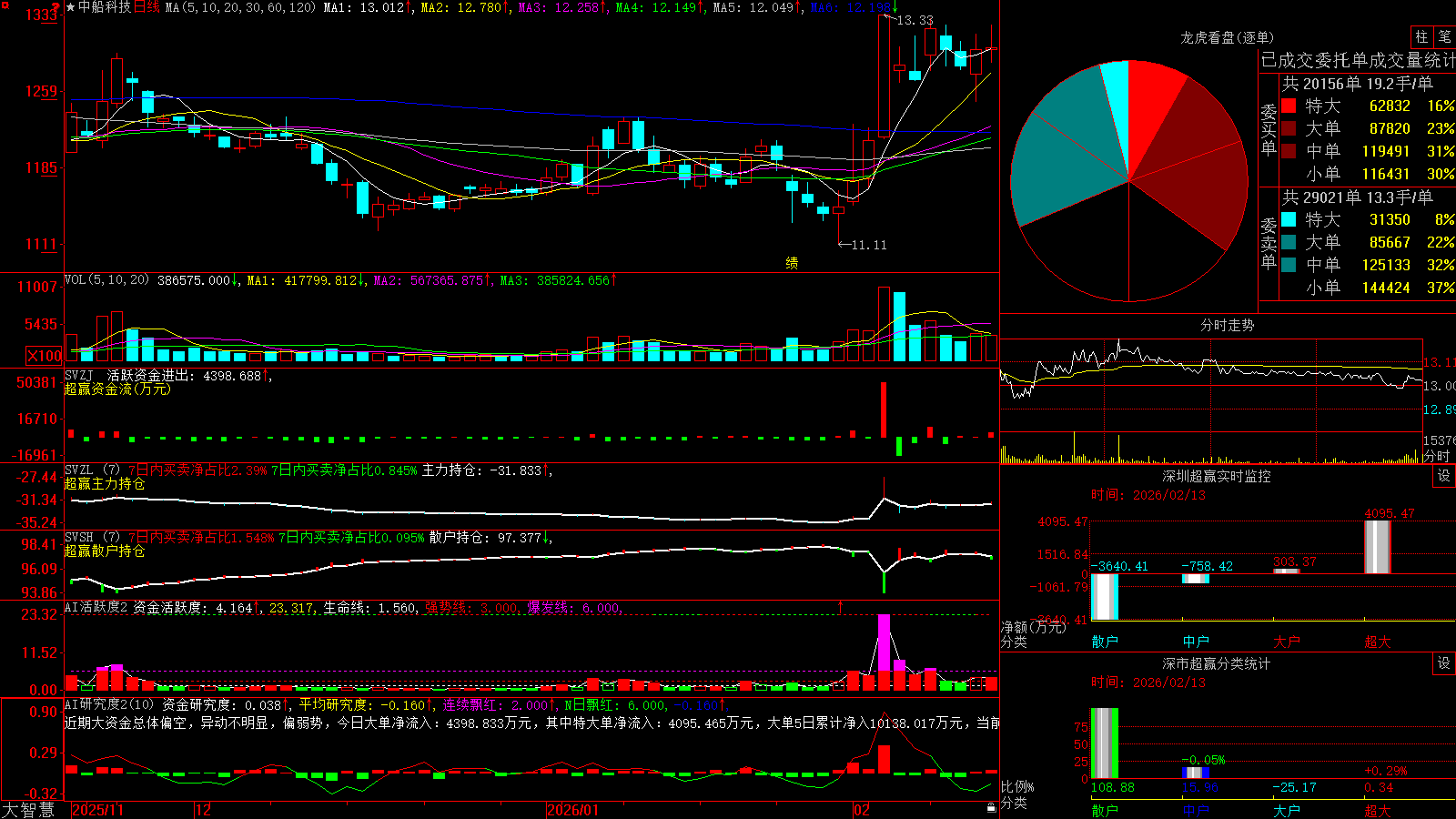
Task: Click the 超赢散户持仓 label
Action: point(105,551)
